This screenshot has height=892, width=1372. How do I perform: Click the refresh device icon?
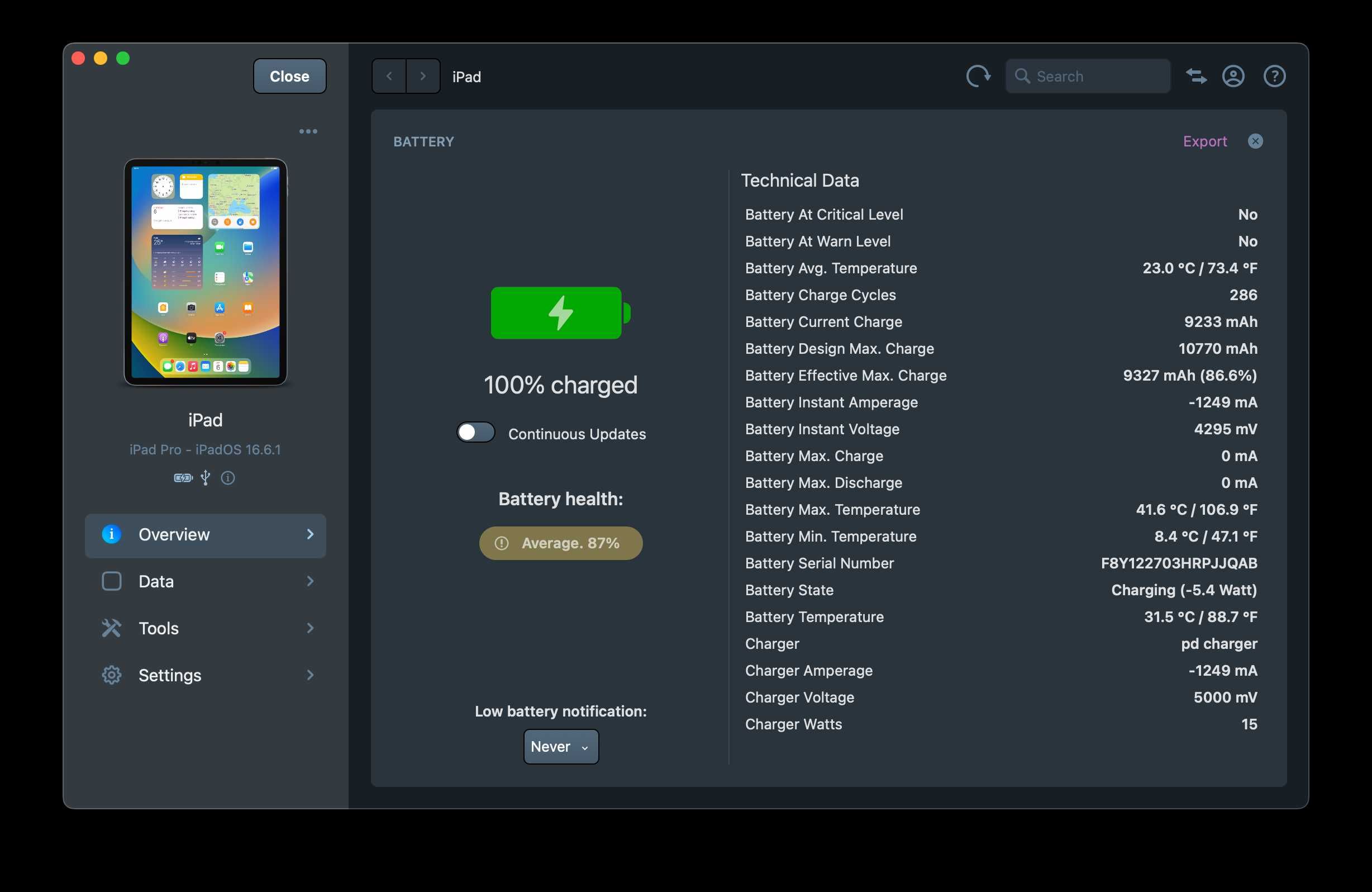click(x=978, y=76)
